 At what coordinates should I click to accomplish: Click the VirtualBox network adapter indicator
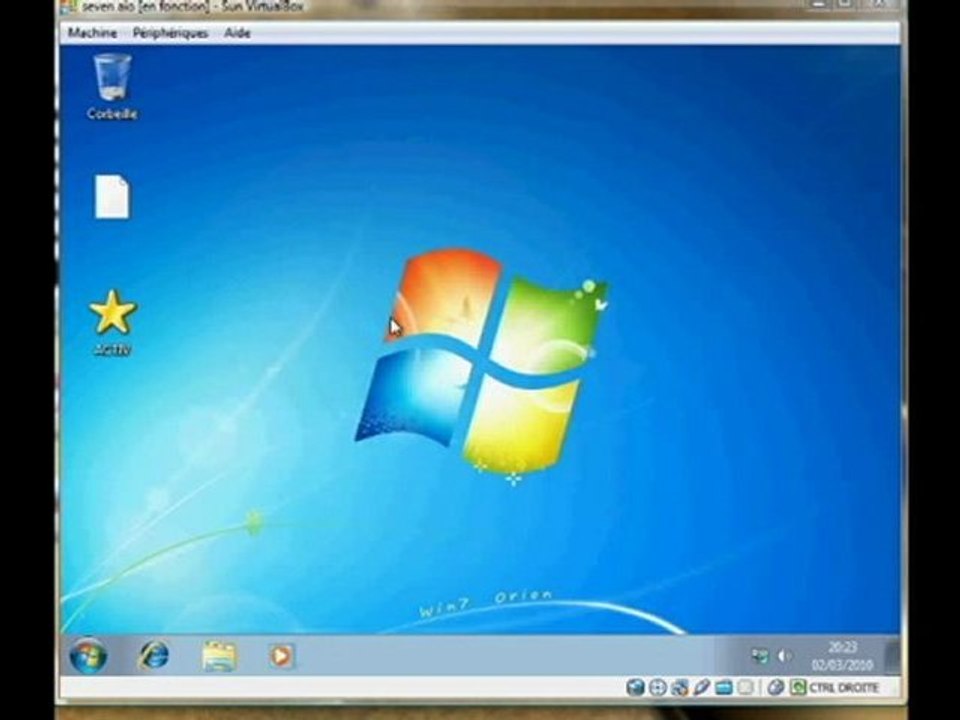(x=680, y=688)
